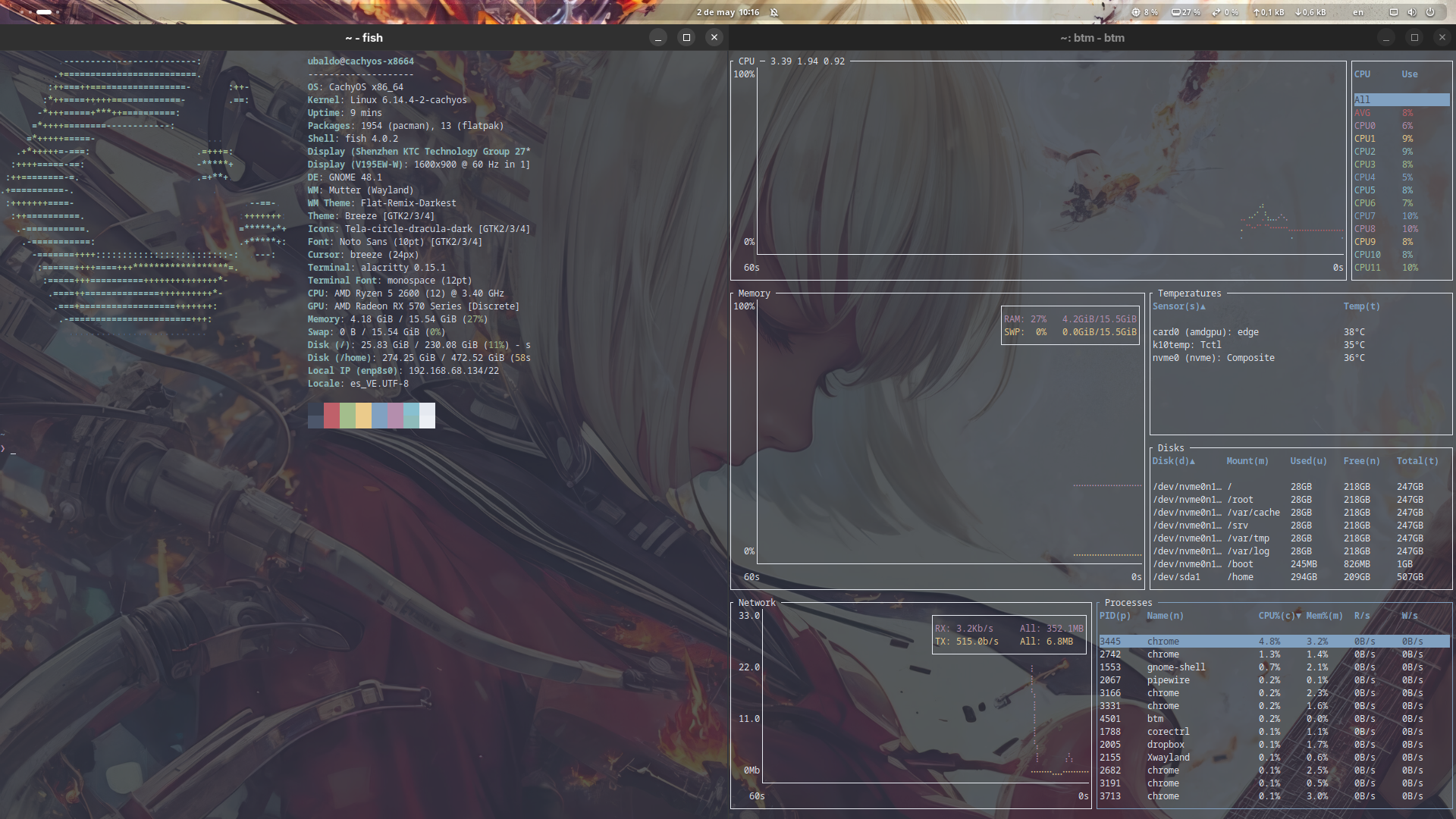Click the workspace indicator dots in top bar
The height and width of the screenshot is (819, 1456).
[x=40, y=12]
